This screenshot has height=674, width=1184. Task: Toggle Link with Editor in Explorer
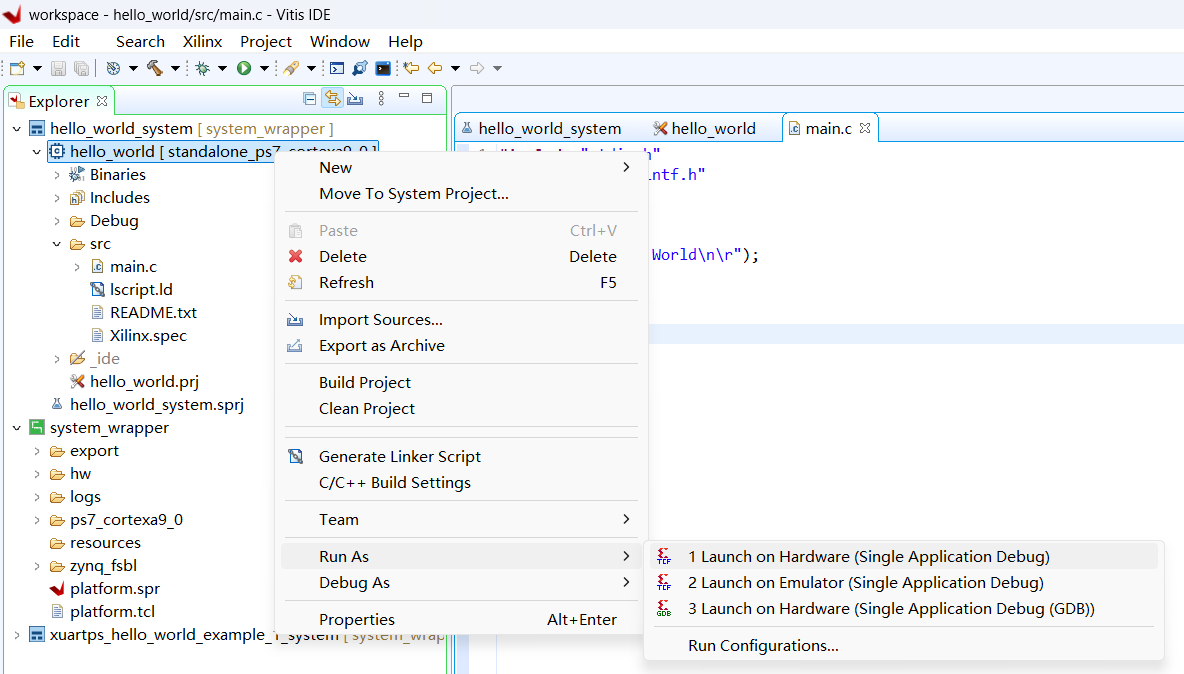(332, 98)
